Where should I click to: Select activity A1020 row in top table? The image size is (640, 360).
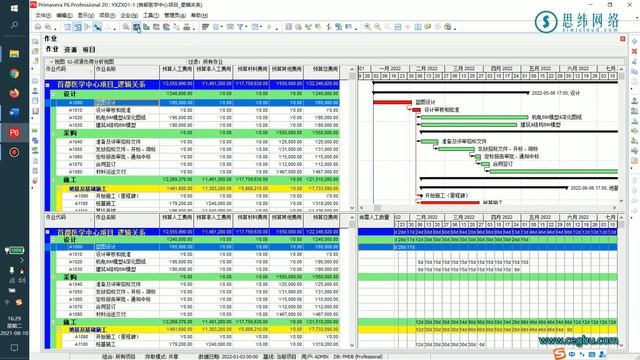click(198, 118)
